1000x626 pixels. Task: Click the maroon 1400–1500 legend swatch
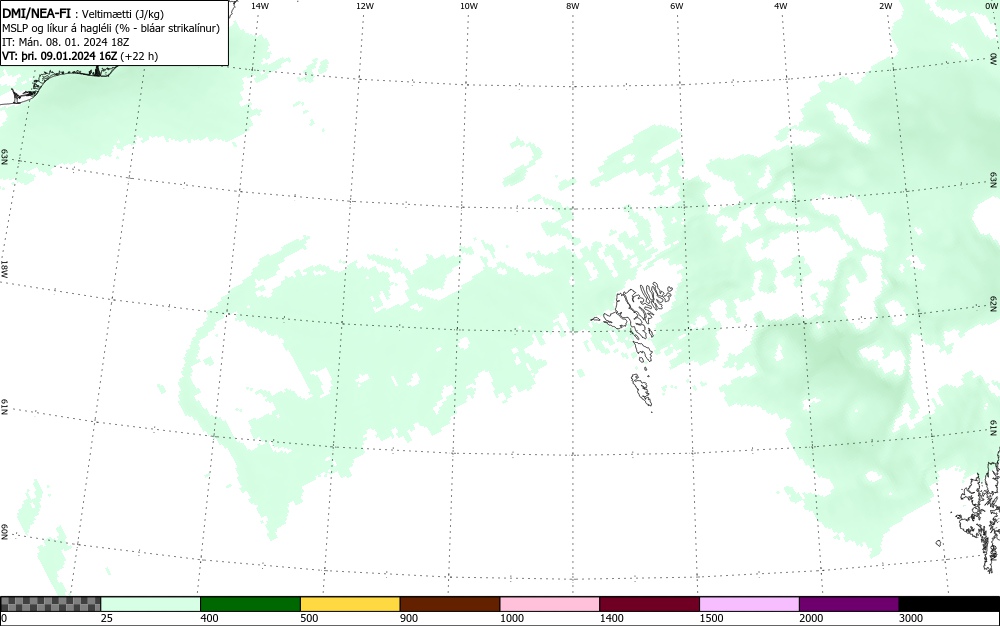point(649,604)
